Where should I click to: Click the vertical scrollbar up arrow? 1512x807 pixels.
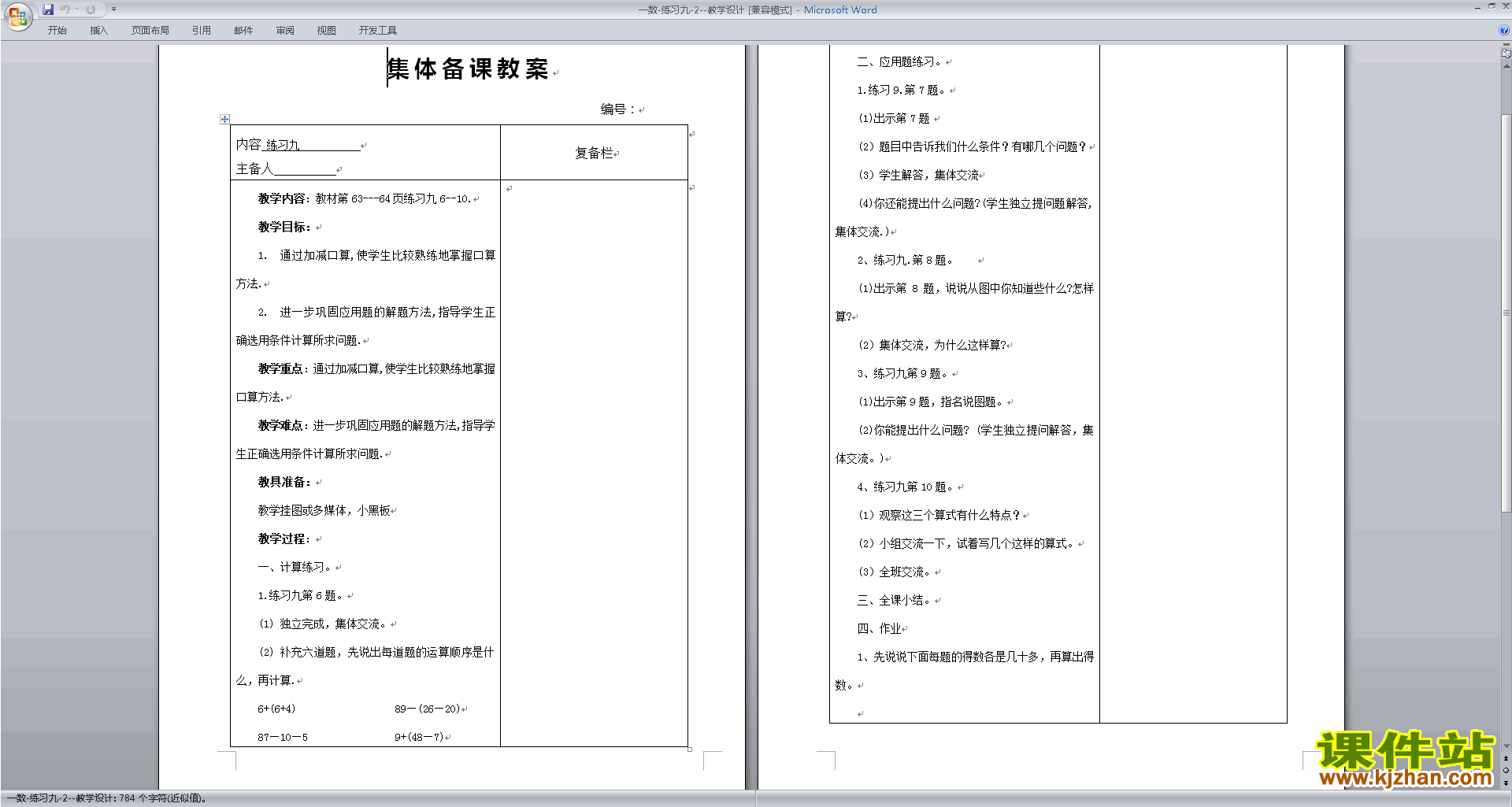tap(1506, 66)
